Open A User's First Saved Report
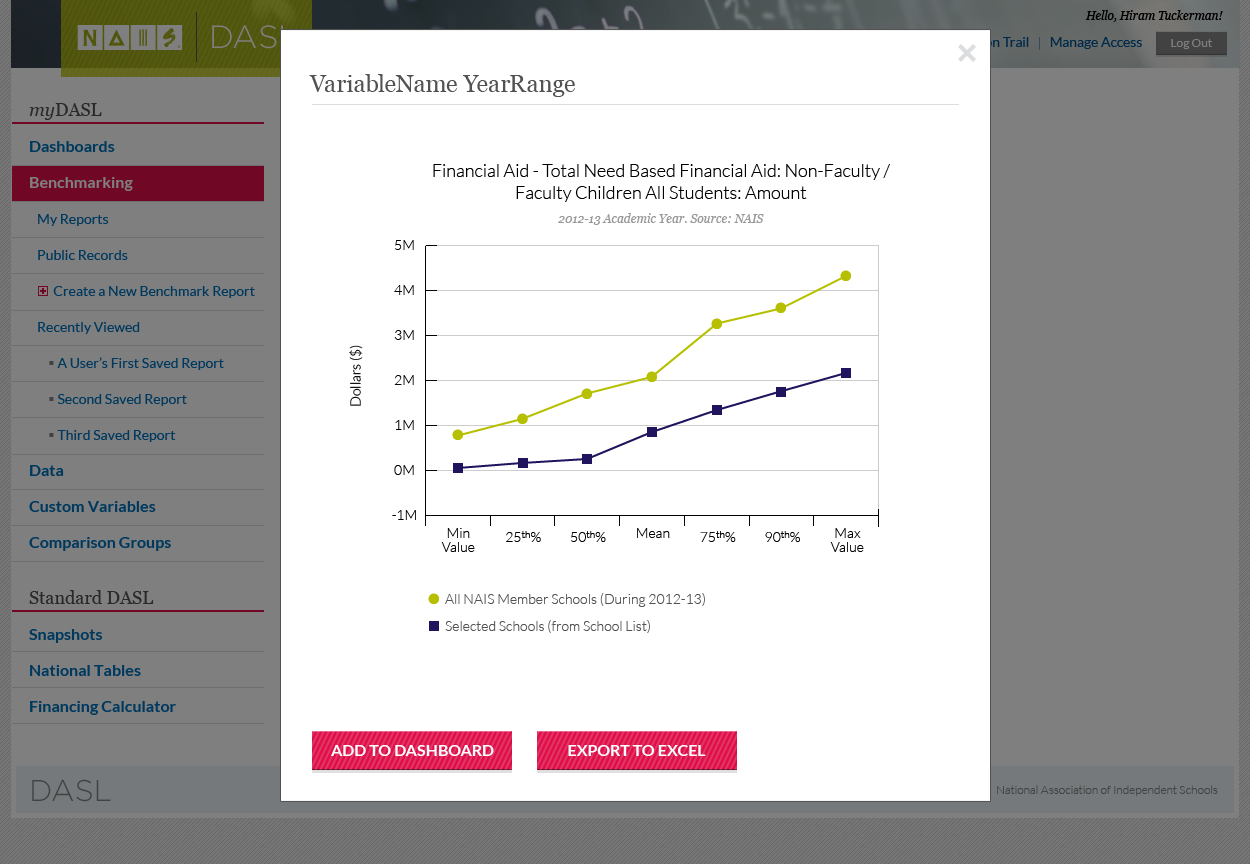The height and width of the screenshot is (864, 1250). point(140,363)
